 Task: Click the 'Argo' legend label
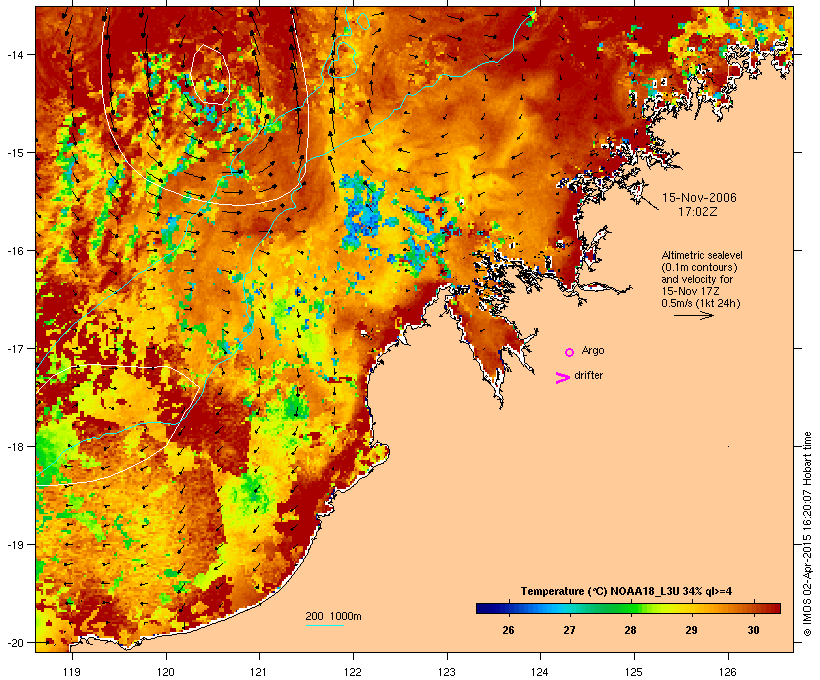[593, 350]
